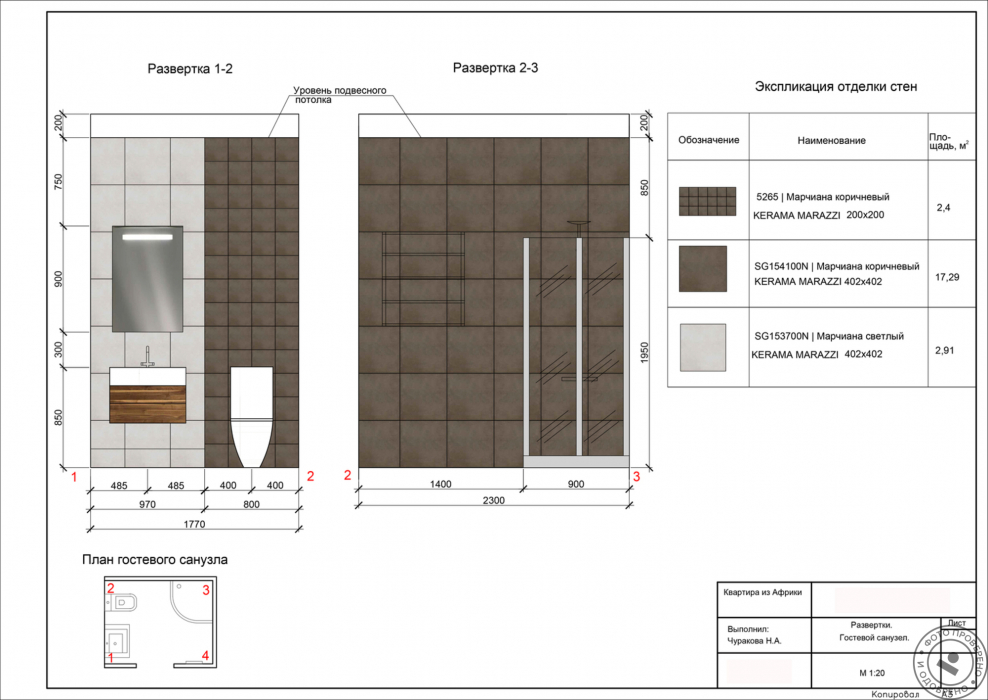Click the 17,29 area value cell
Image resolution: width=988 pixels, height=700 pixels.
[946, 275]
